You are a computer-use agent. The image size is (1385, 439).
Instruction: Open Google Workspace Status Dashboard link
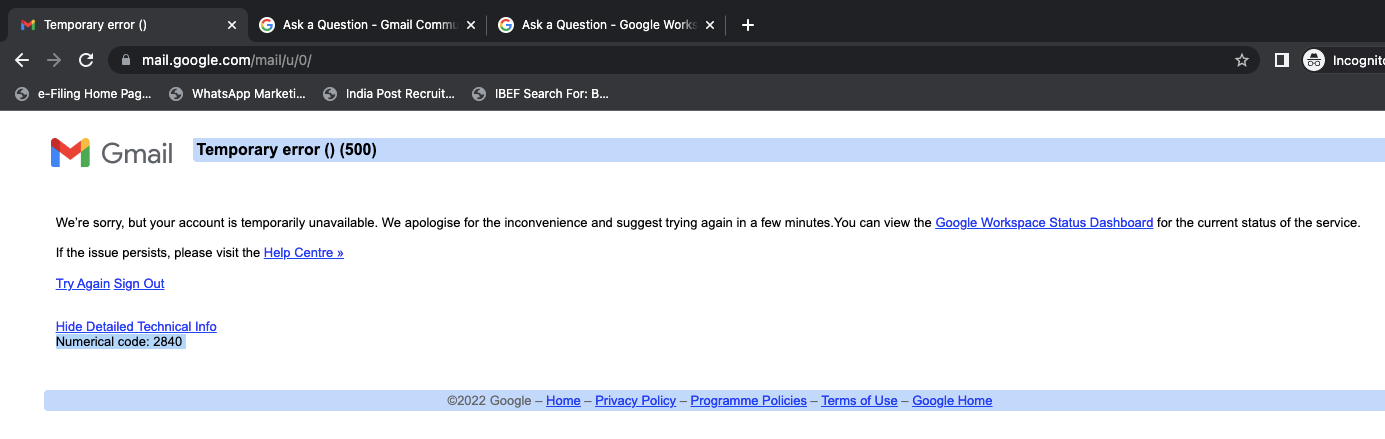point(1044,223)
